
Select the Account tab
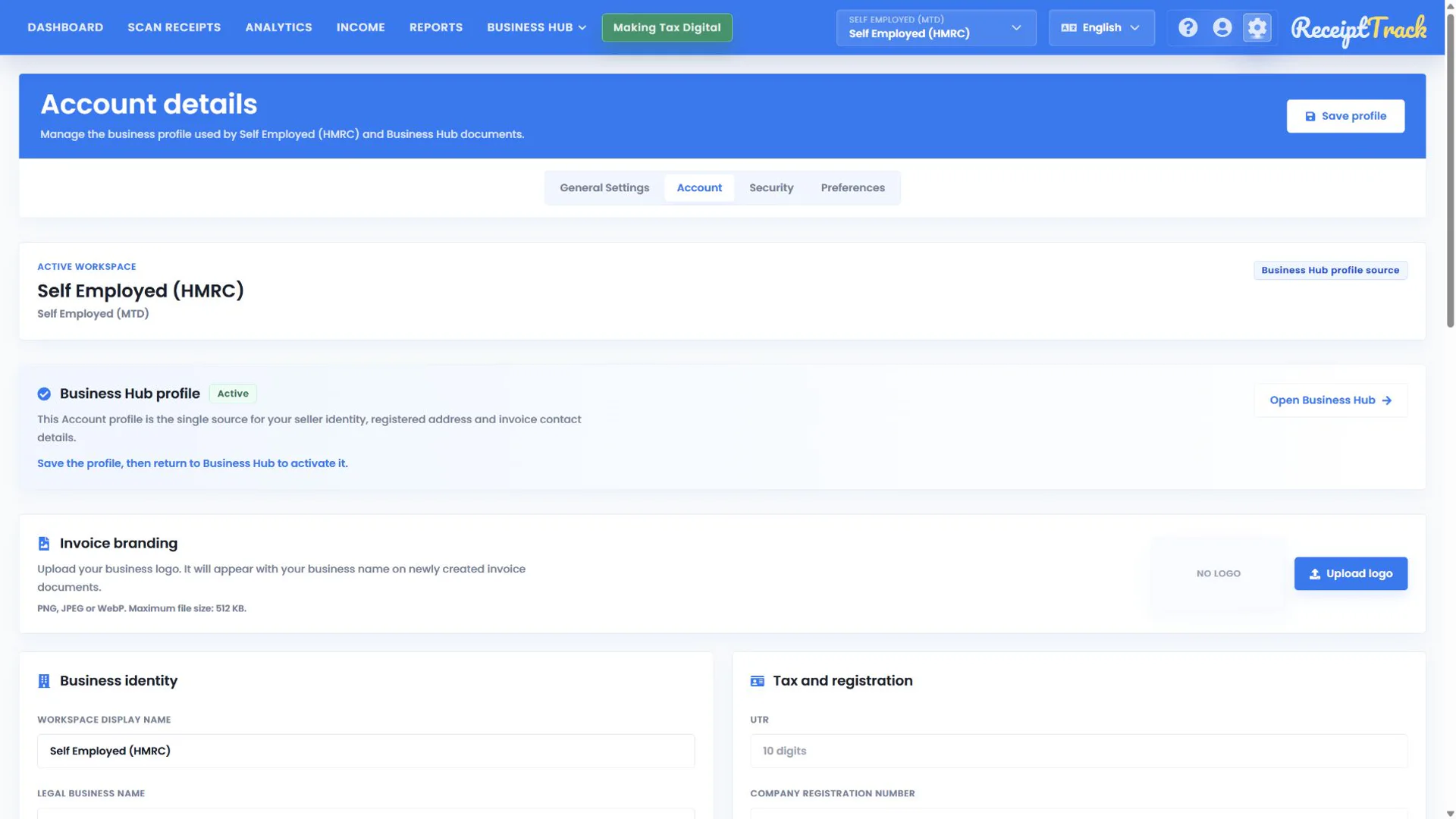[x=698, y=188]
